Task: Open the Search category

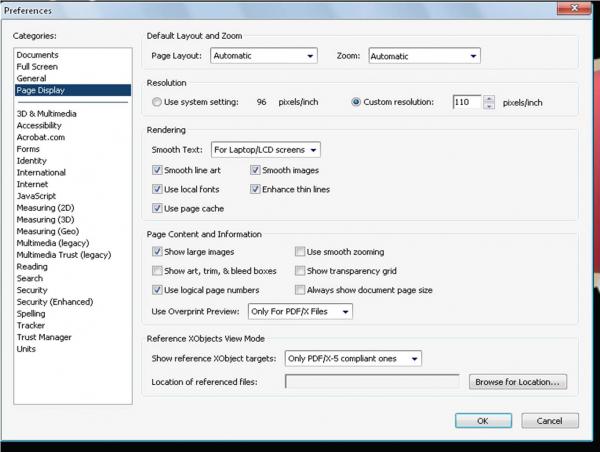Action: coord(29,278)
